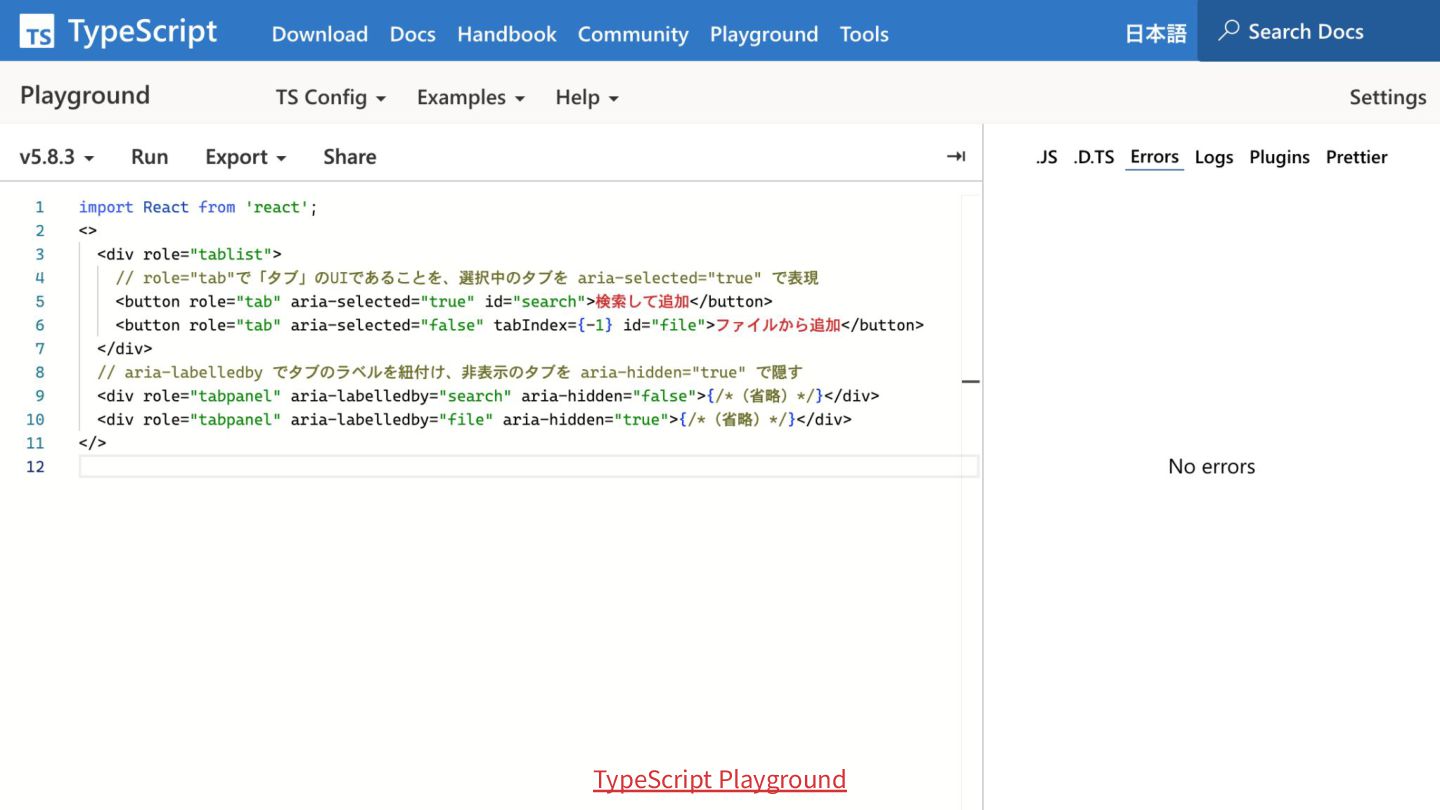Select the Logs tab
The height and width of the screenshot is (810, 1440).
tap(1214, 157)
